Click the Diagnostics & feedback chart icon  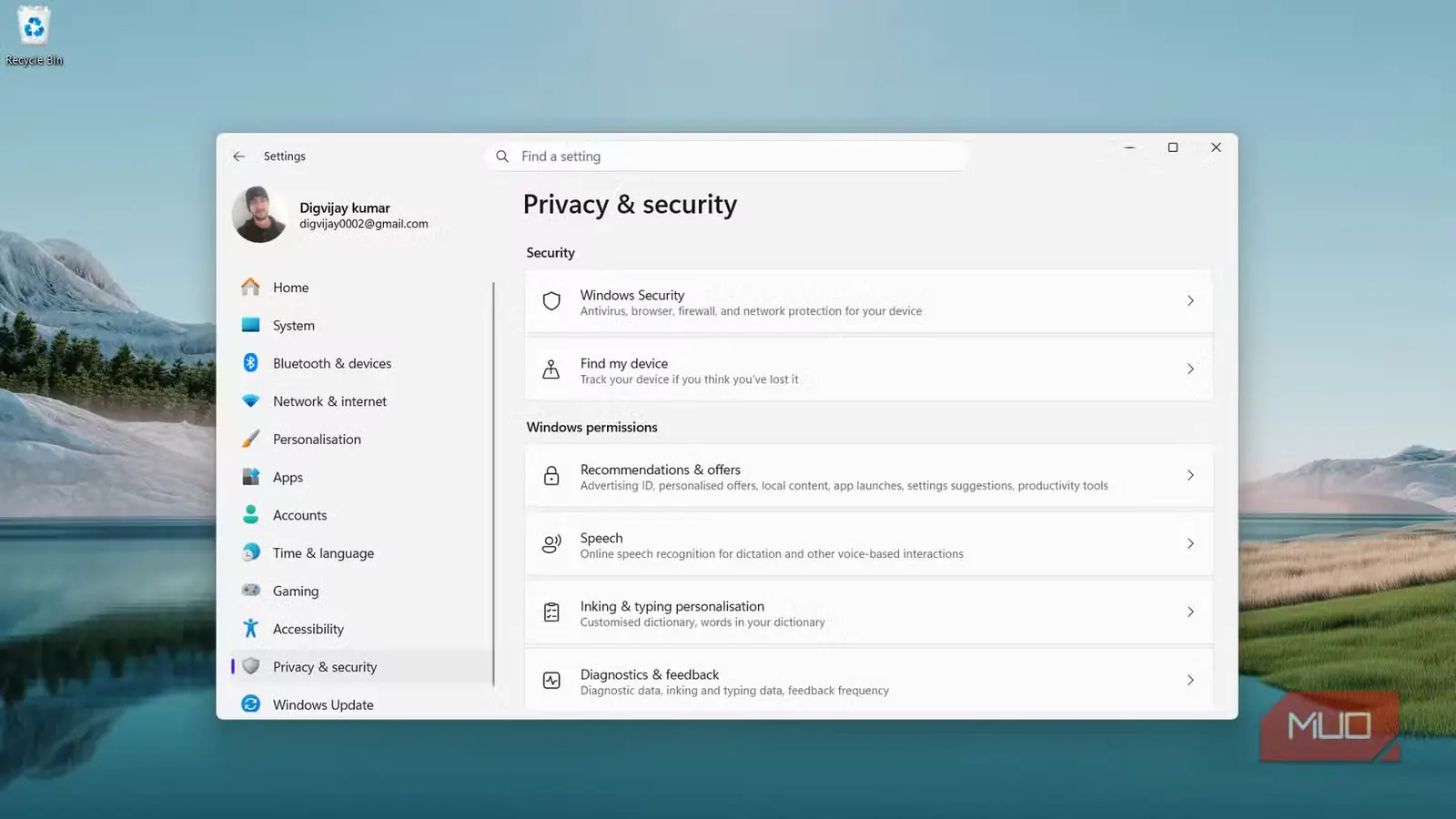coord(551,681)
